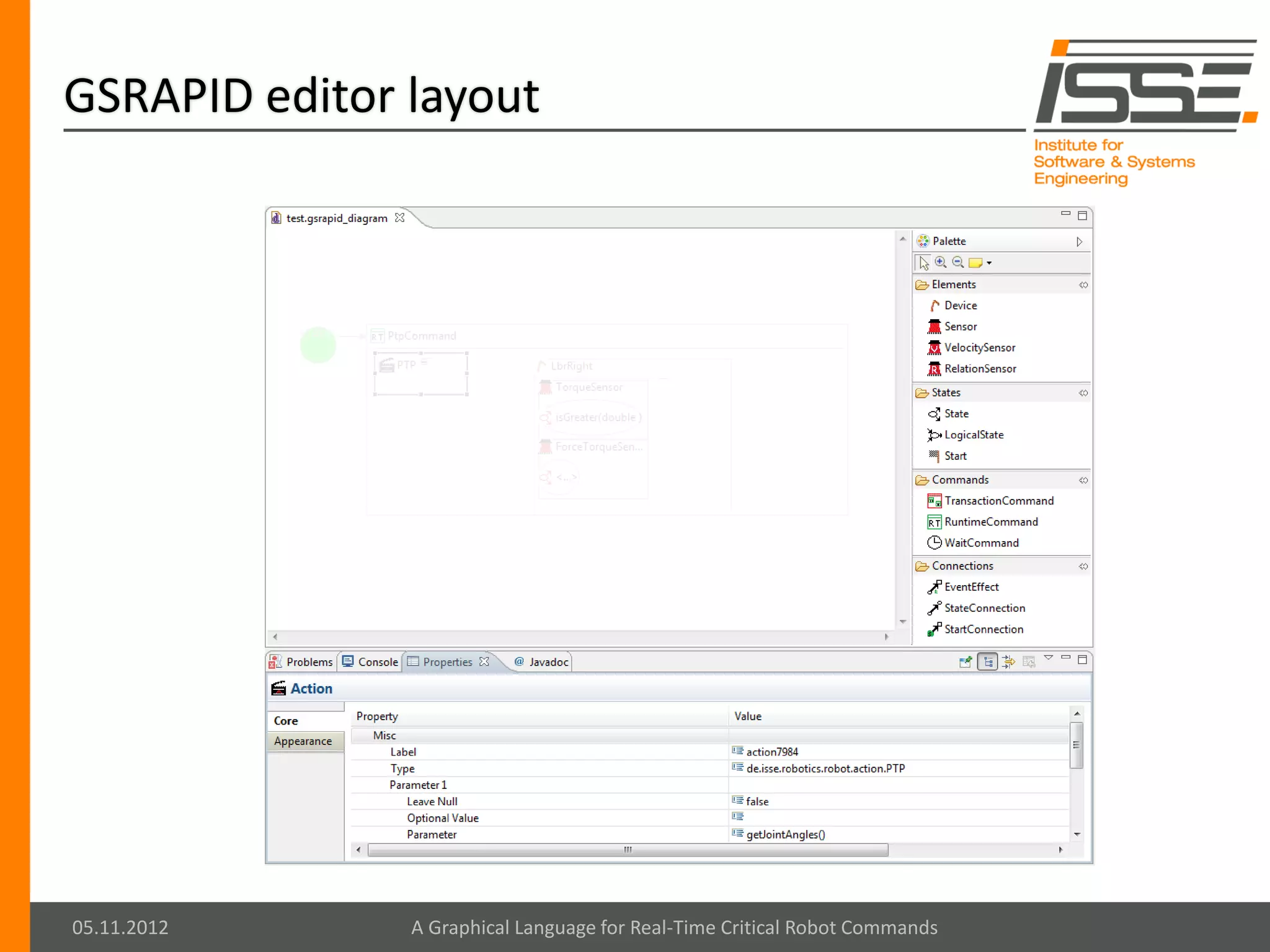Select the TorqueSensor diagram element

click(x=582, y=387)
